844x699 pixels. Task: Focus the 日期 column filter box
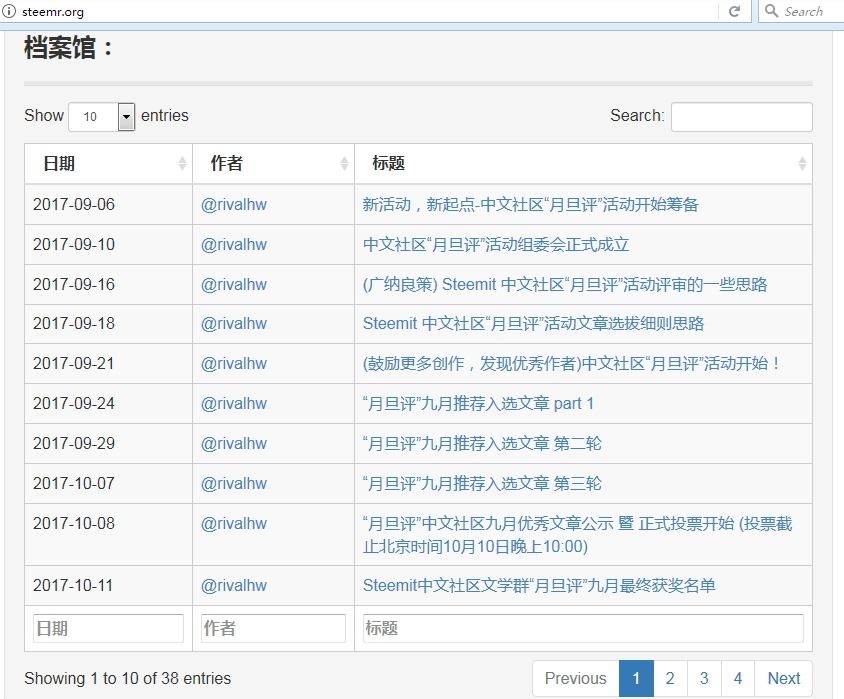108,628
